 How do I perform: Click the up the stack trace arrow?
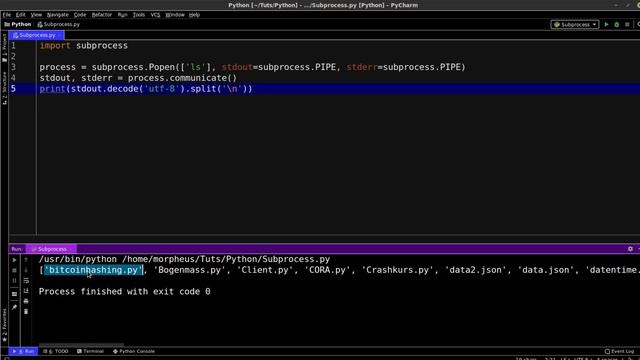(26, 260)
